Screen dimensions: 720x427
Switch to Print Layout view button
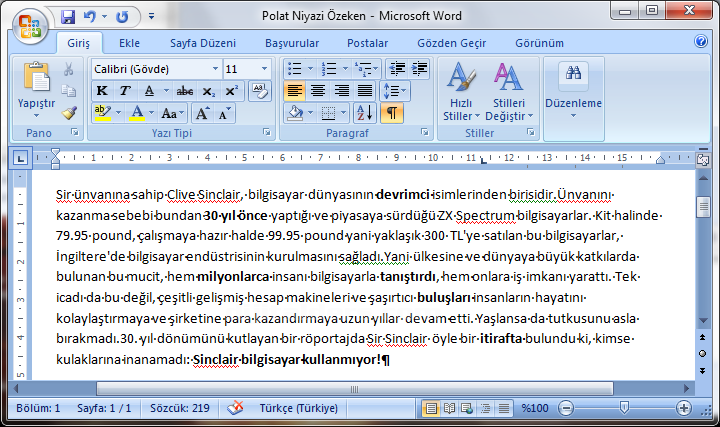pos(431,408)
